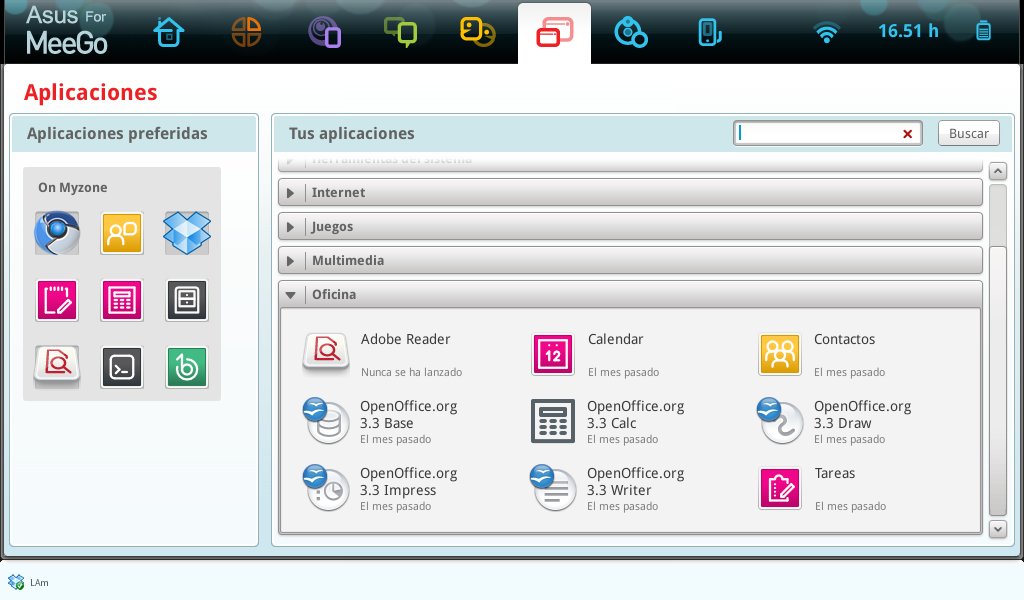Click the 16.51 h clock
This screenshot has height=600, width=1024.
click(908, 31)
